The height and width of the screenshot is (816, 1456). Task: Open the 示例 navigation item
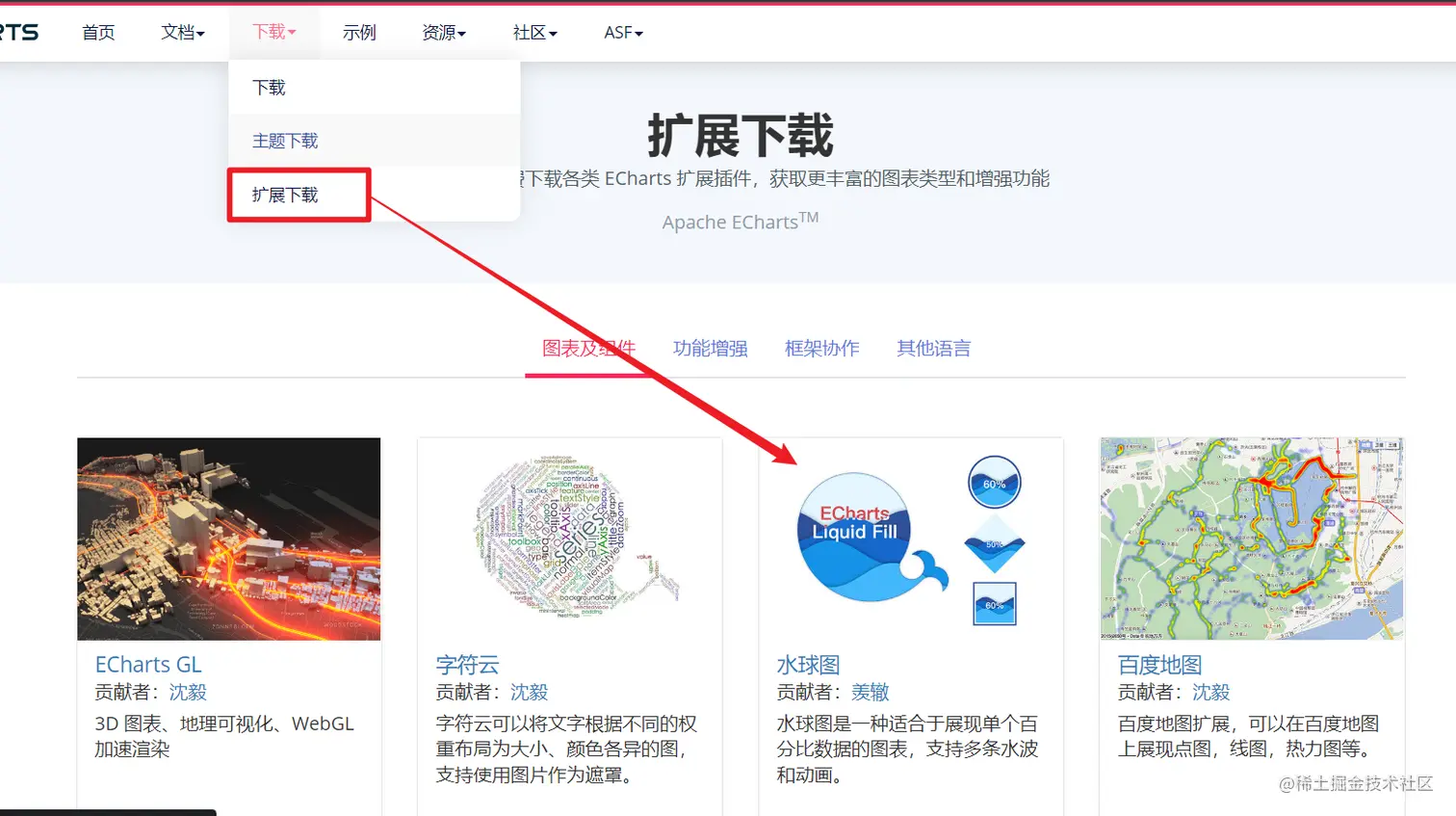click(x=359, y=33)
